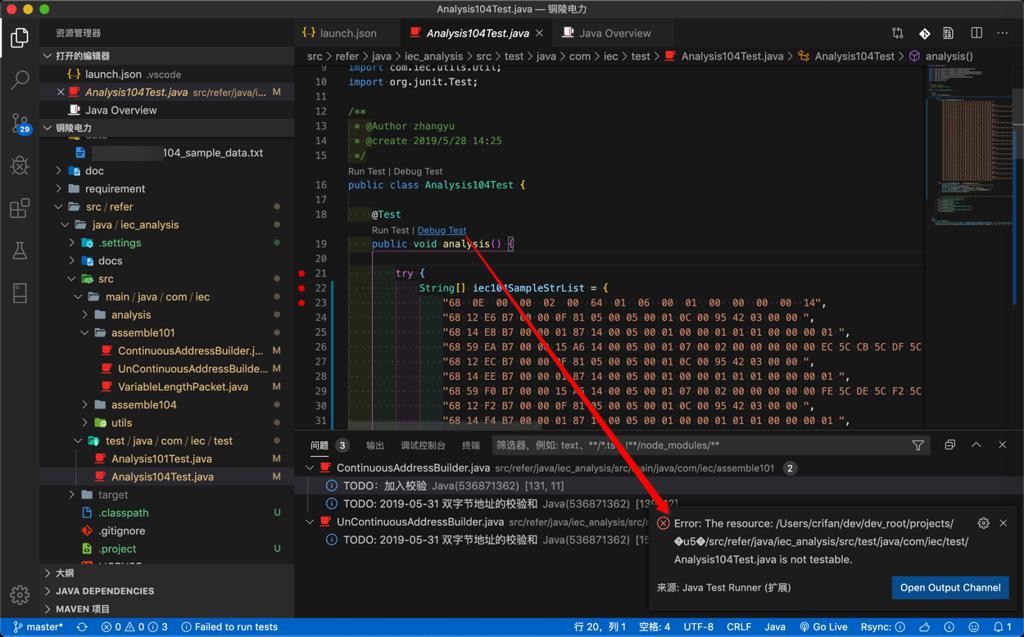Click the Debug Test link above analysis()

[x=441, y=230]
